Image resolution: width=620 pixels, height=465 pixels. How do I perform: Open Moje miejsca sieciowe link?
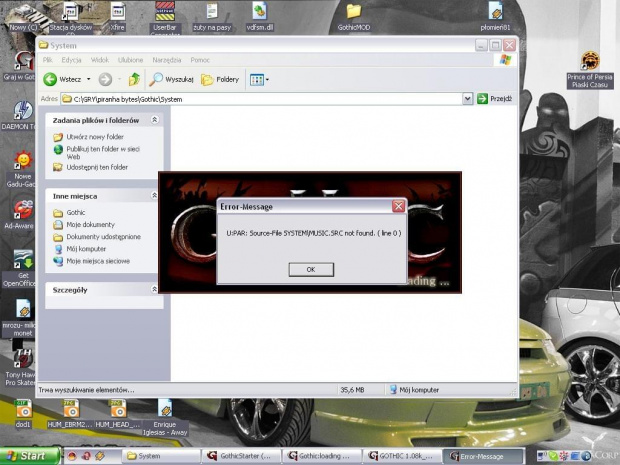tap(98, 261)
